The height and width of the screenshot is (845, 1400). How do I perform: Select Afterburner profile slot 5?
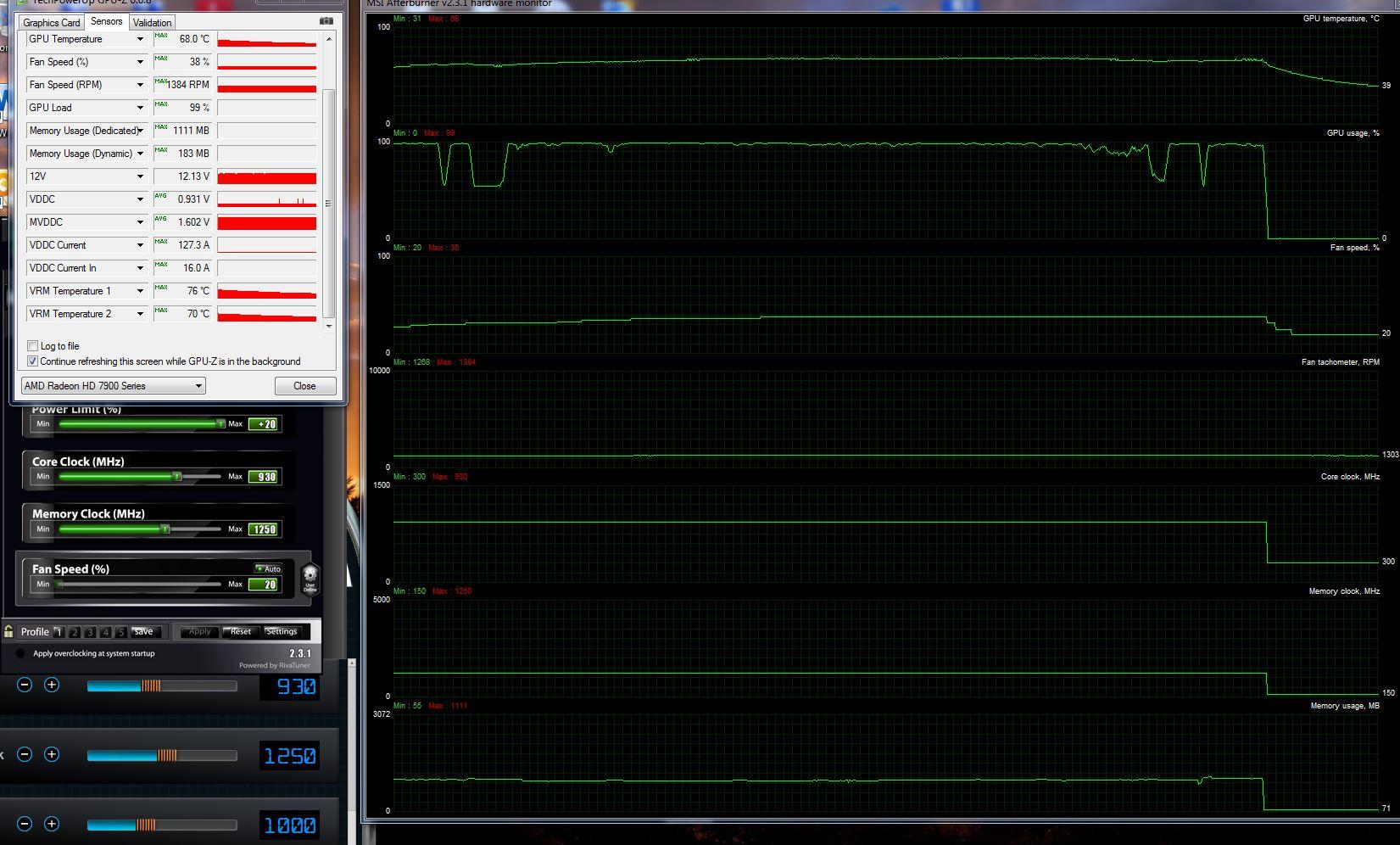point(121,632)
